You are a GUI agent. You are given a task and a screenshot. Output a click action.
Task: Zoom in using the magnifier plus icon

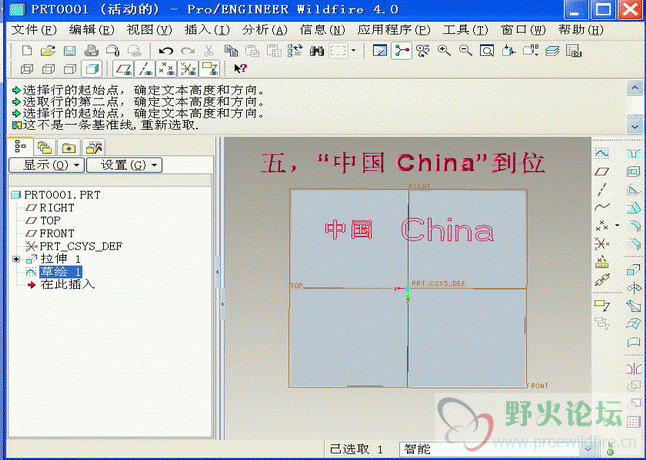(x=444, y=51)
